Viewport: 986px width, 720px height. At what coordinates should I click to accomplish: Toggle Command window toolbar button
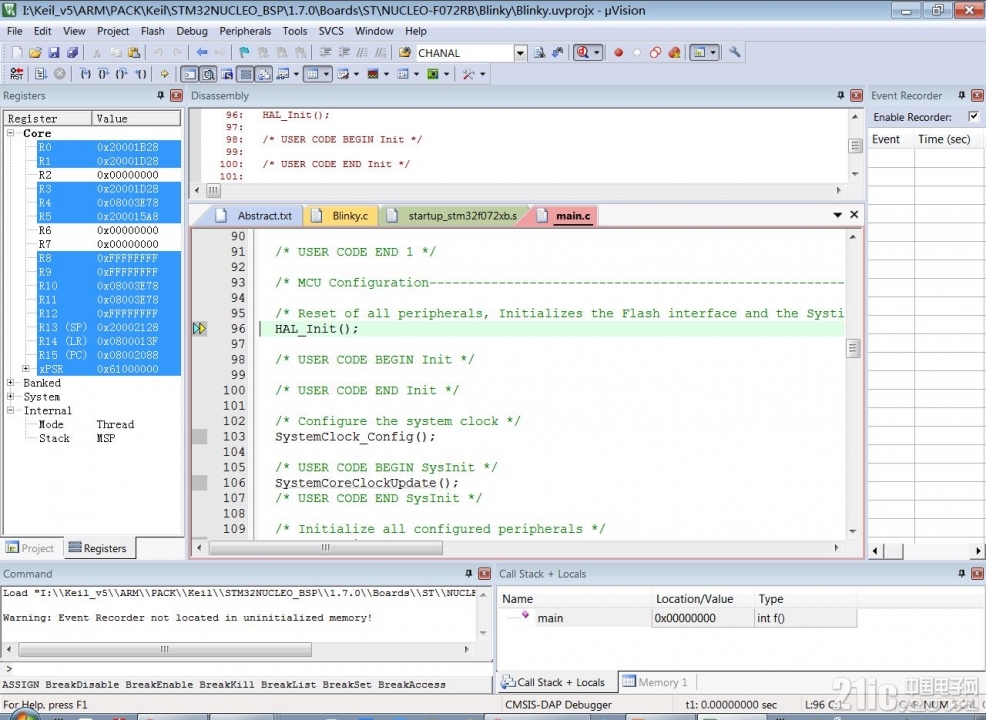point(189,74)
